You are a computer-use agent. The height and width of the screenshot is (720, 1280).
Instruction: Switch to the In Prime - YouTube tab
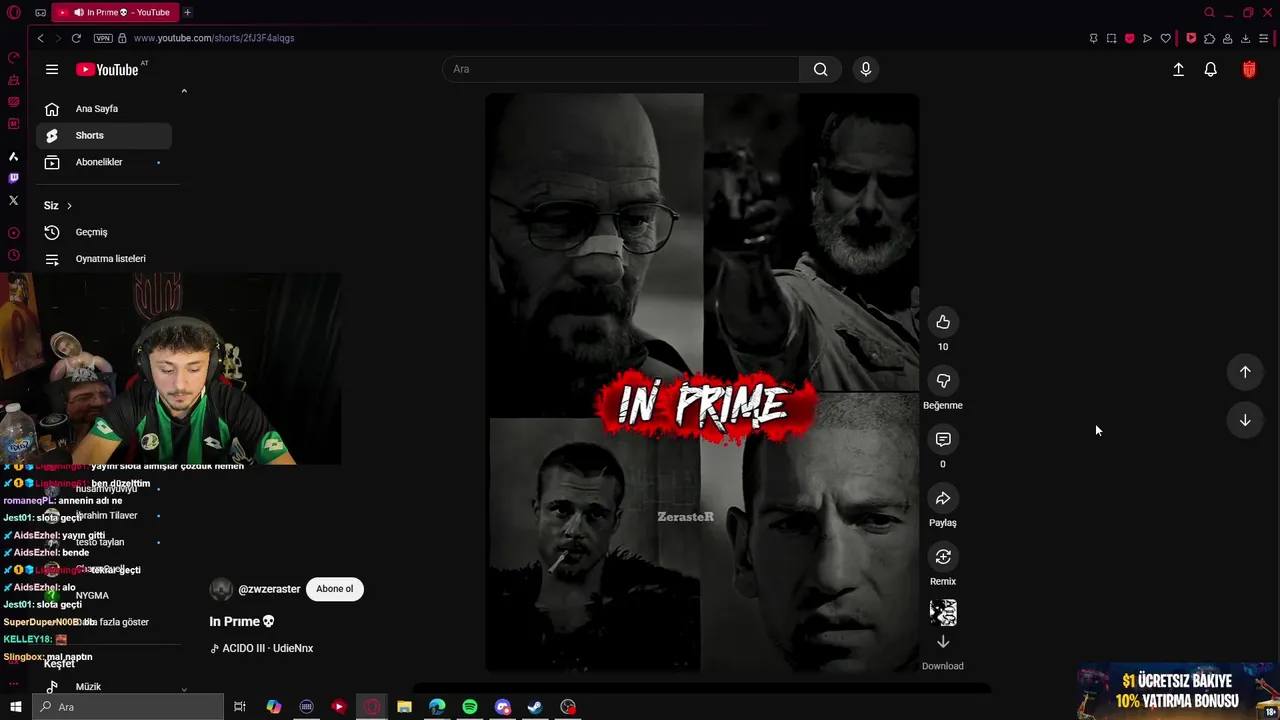[x=115, y=12]
